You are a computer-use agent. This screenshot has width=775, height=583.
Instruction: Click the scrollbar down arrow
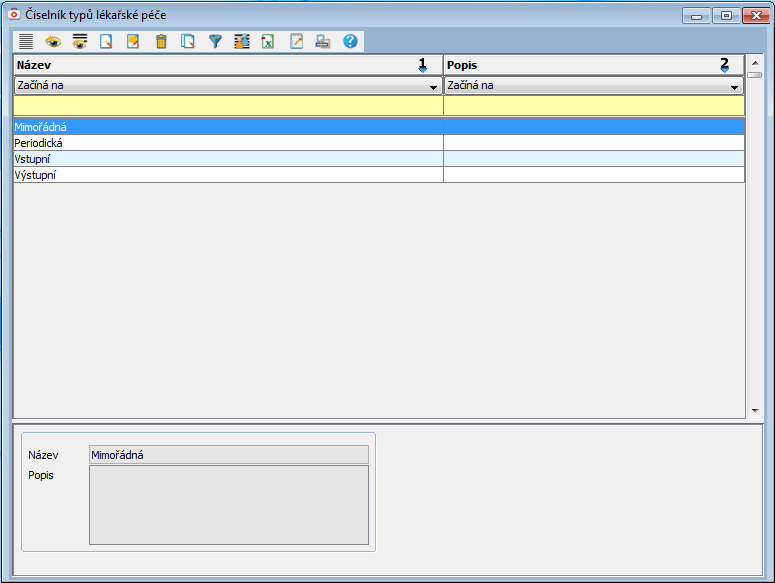[755, 410]
